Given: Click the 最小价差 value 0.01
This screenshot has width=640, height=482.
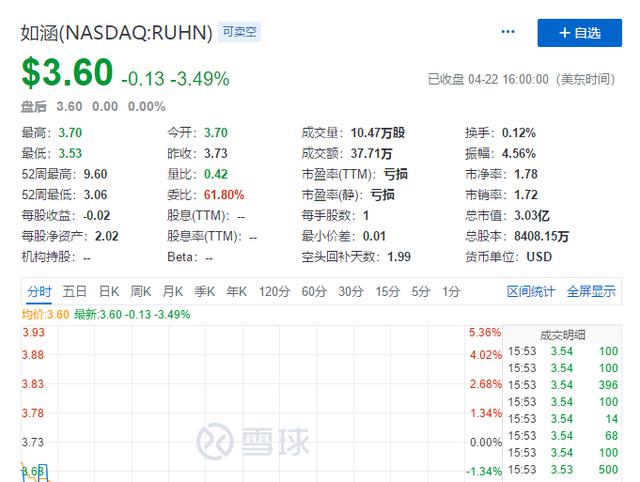Looking at the screenshot, I should point(374,236).
